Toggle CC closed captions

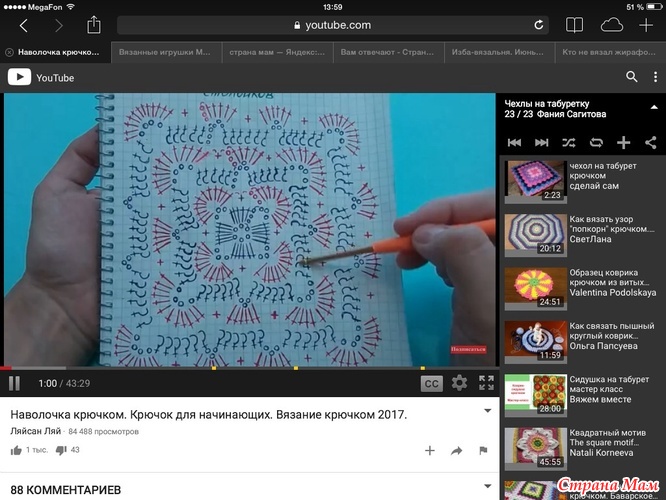[x=432, y=384]
